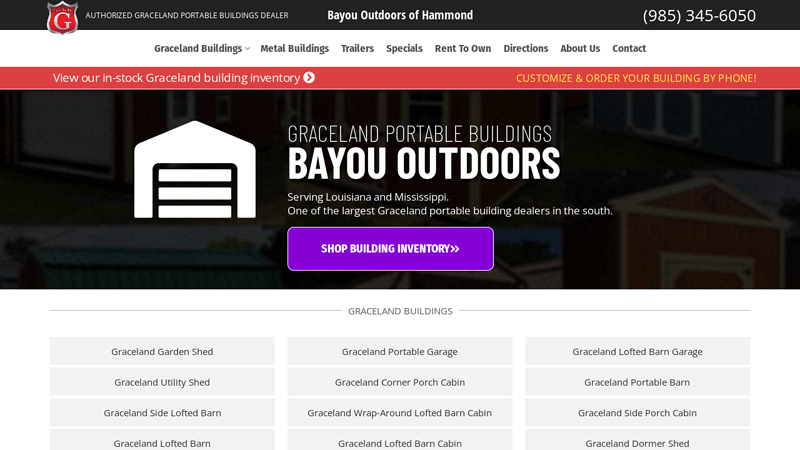
Task: Click the Graceland Buildings section heading
Action: 400,311
